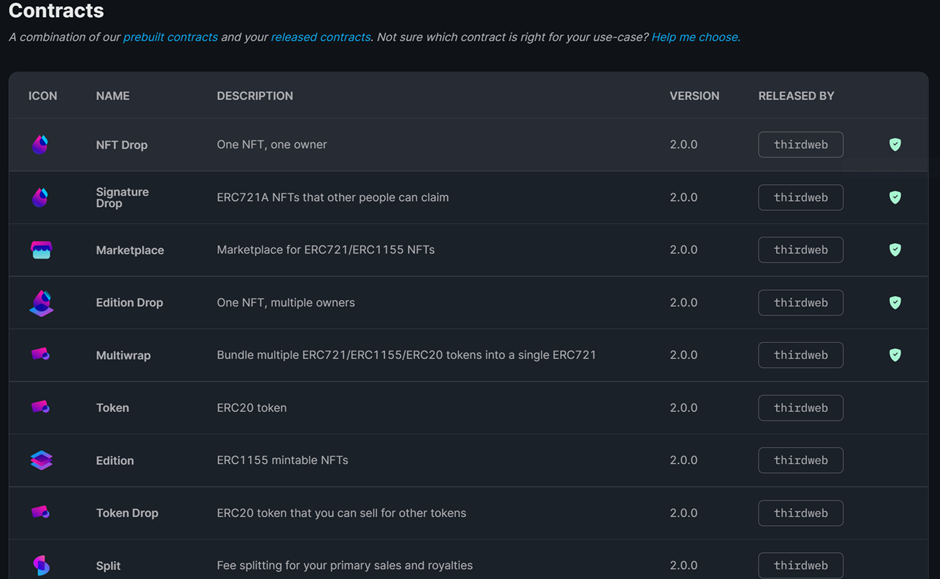Open the prebuilt contracts link
940x579 pixels.
(170, 37)
